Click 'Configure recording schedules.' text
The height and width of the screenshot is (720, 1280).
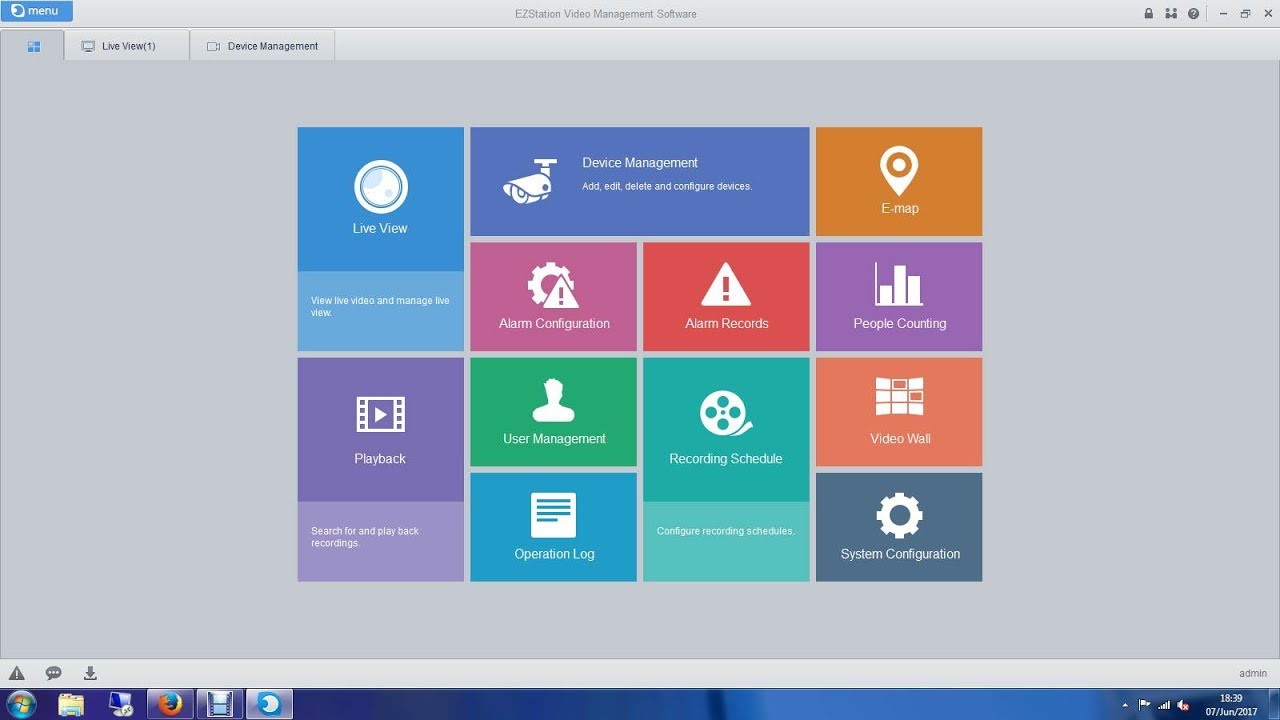pyautogui.click(x=726, y=531)
